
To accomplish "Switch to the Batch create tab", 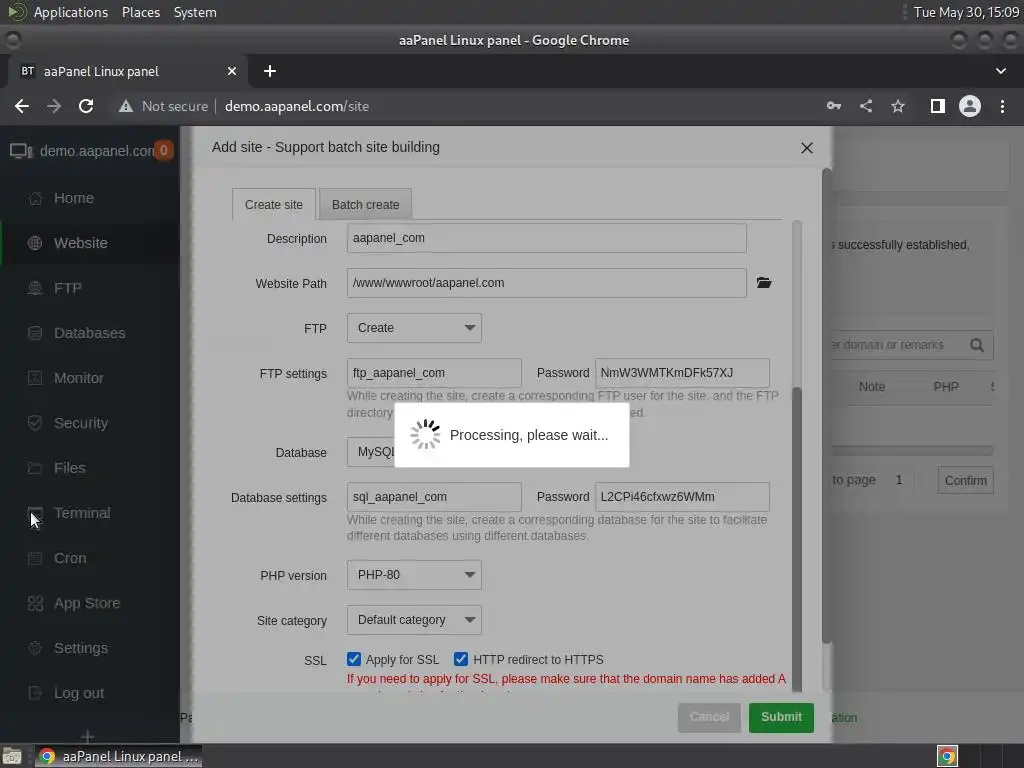I will [x=365, y=204].
